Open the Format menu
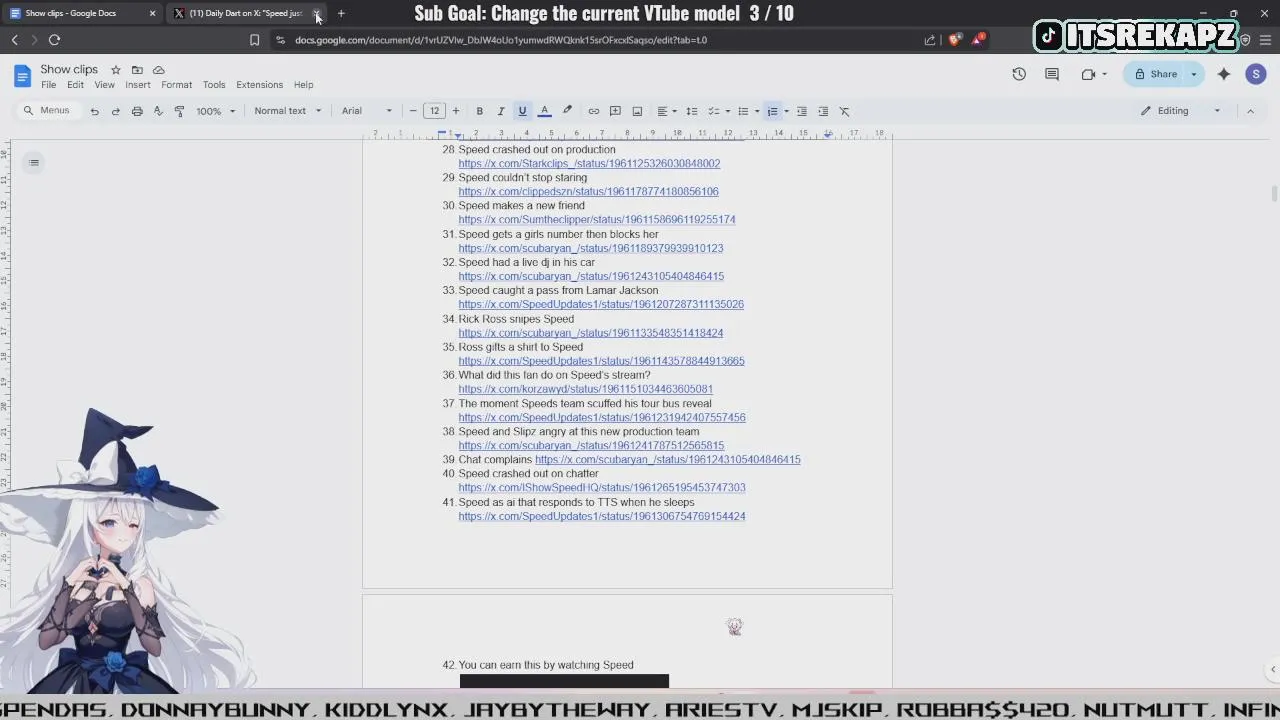Screen dimensions: 1280x720 176,85
